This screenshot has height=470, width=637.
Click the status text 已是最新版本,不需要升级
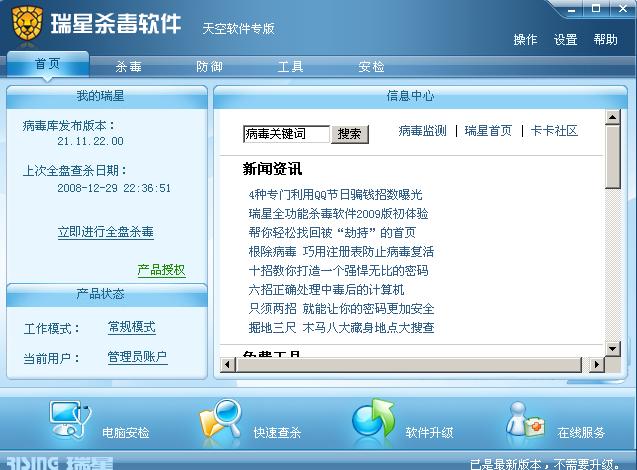pos(546,464)
